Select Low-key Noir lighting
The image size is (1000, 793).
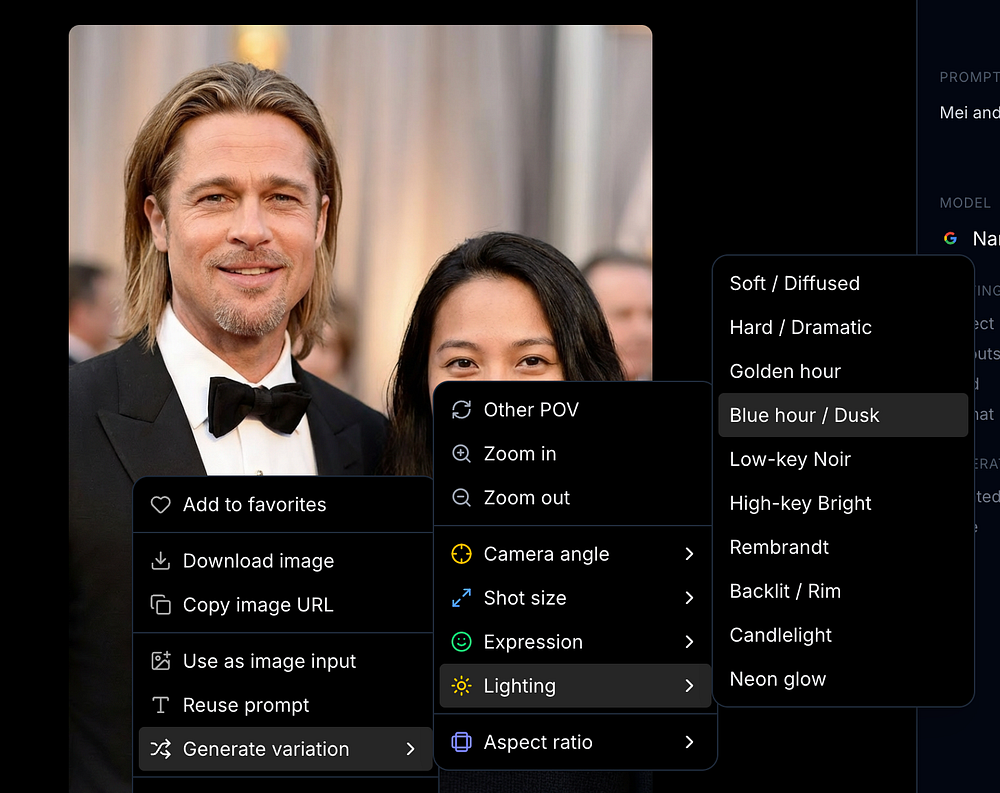(x=843, y=459)
